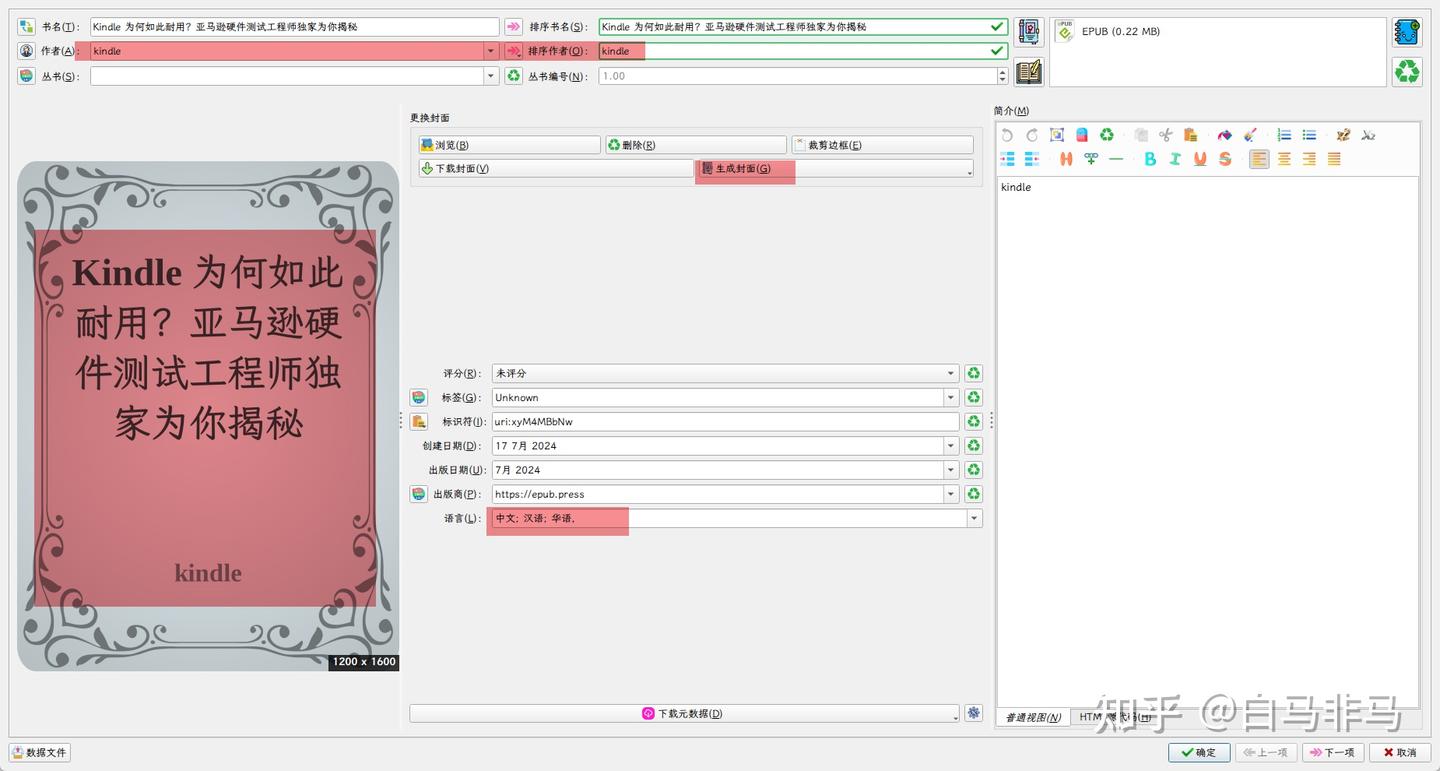Screen dimensions: 1440x771
Task: Click the arrow to auto-generate 排序作者
Action: pyautogui.click(x=513, y=51)
